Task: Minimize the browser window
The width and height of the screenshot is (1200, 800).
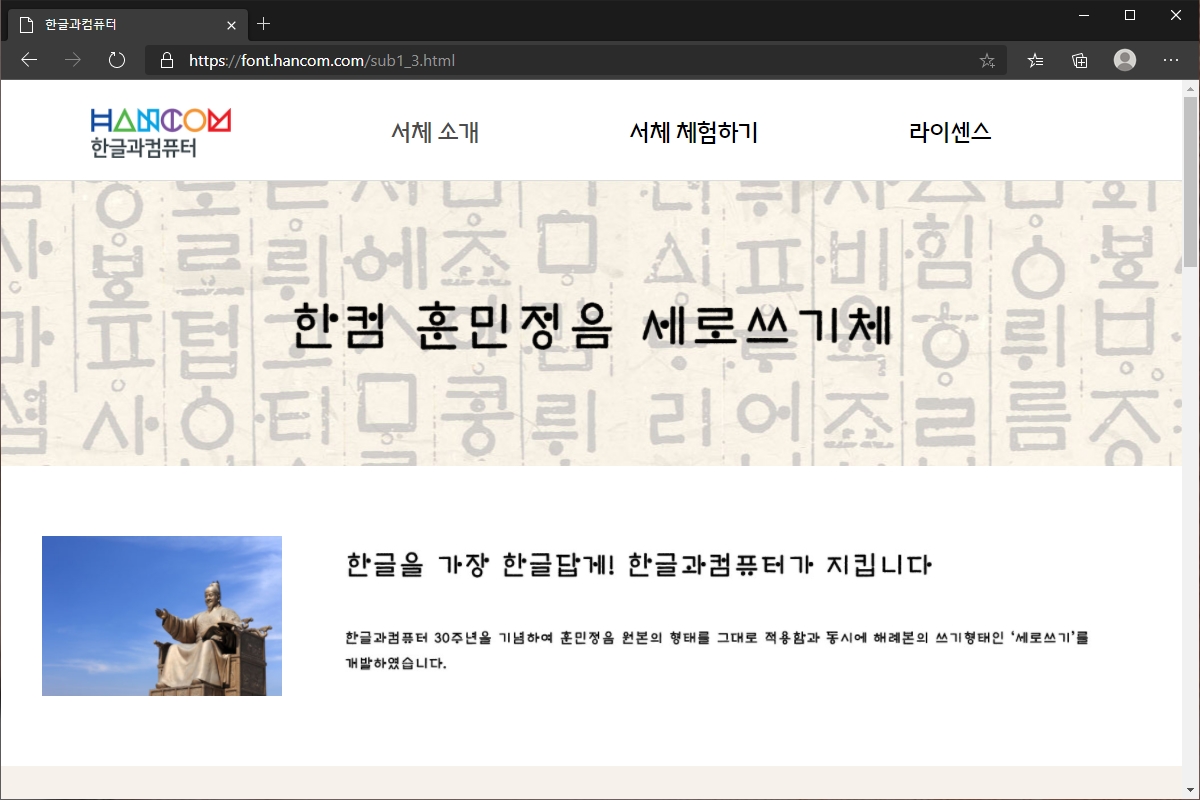Action: click(1084, 15)
